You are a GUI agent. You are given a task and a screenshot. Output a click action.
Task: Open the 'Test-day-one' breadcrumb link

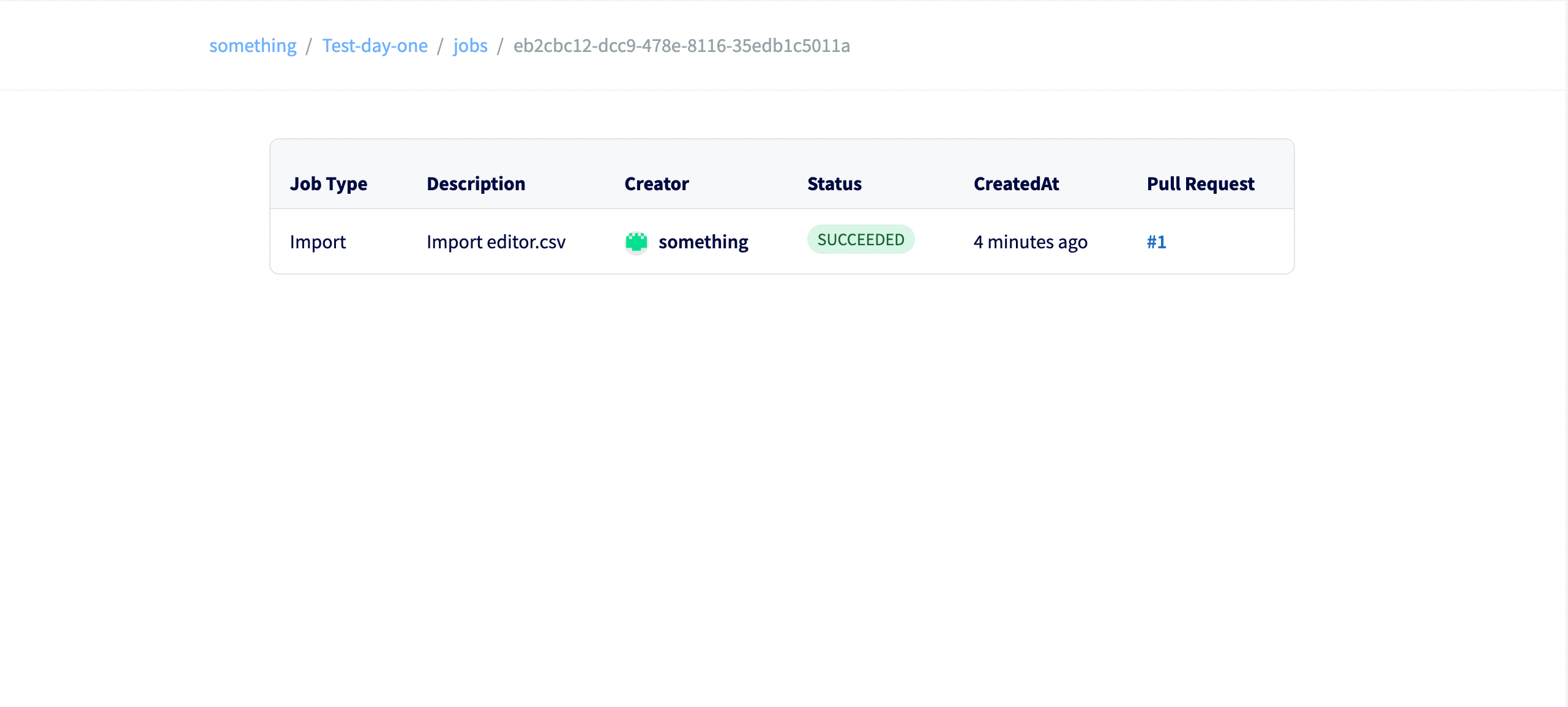[375, 45]
